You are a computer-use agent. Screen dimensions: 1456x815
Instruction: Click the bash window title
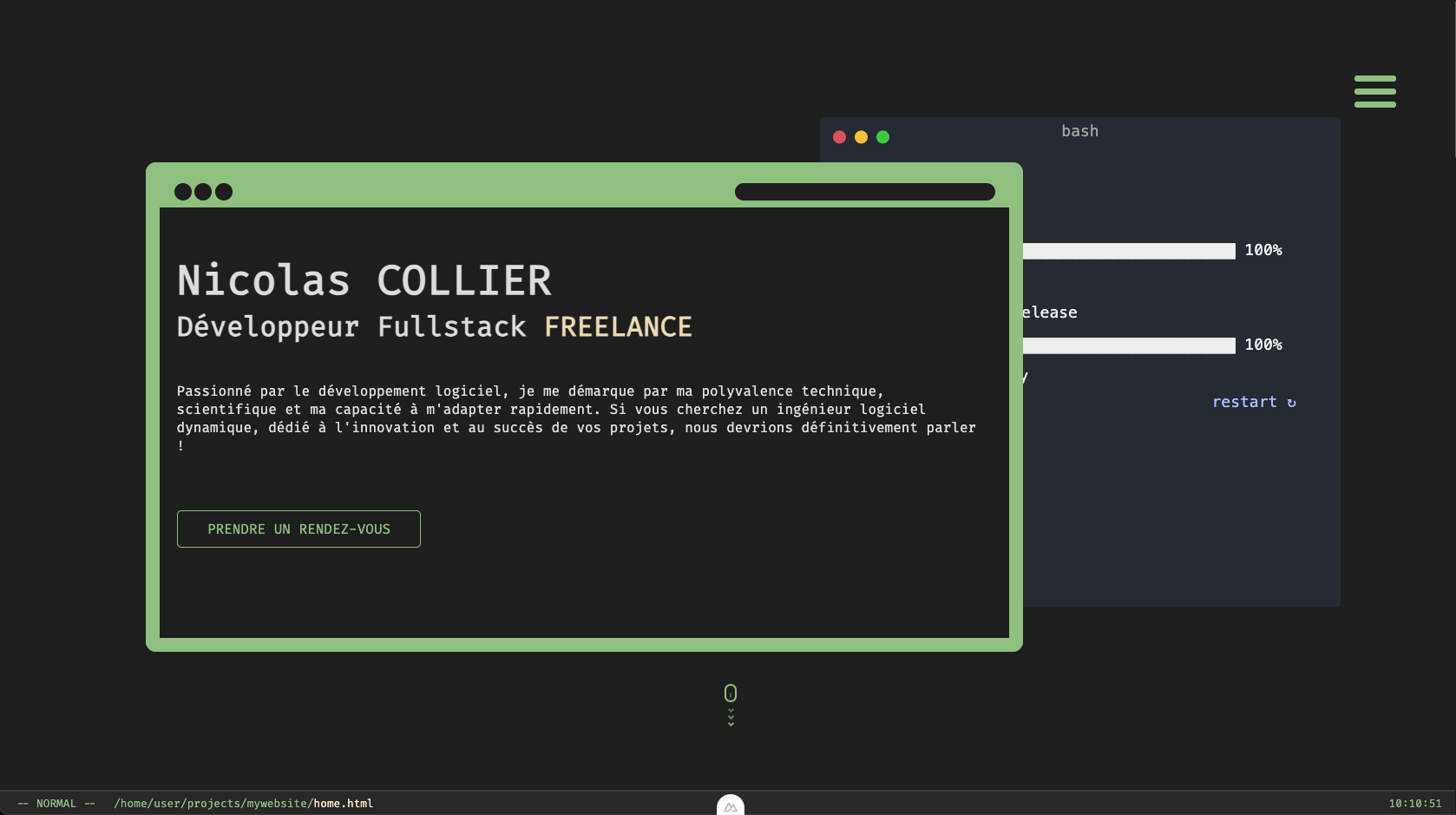pos(1080,131)
